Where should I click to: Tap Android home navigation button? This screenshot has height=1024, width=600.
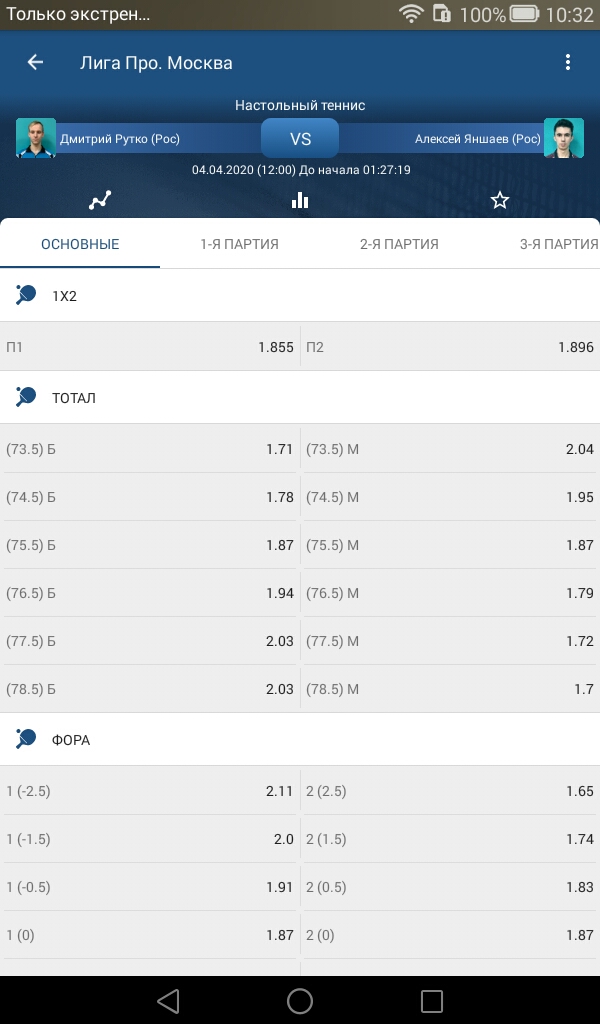click(x=300, y=1000)
